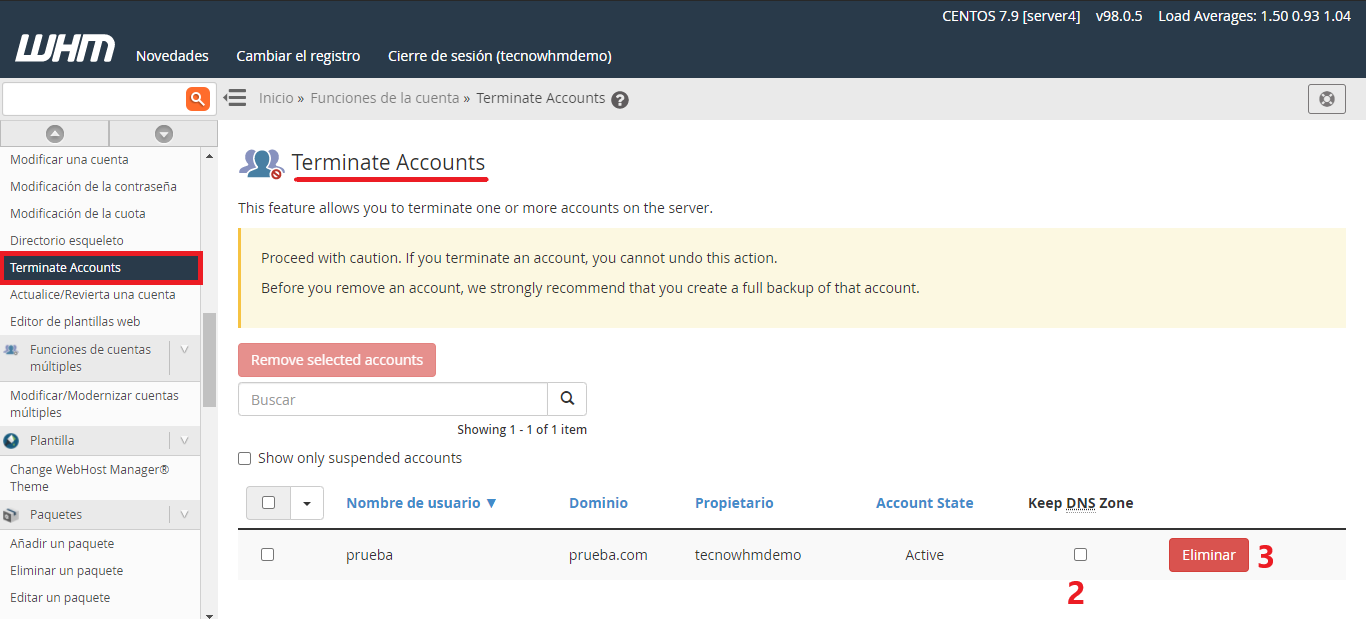Open Modificación de la contraseña sidebar link
This screenshot has width=1366, height=619.
(x=93, y=187)
